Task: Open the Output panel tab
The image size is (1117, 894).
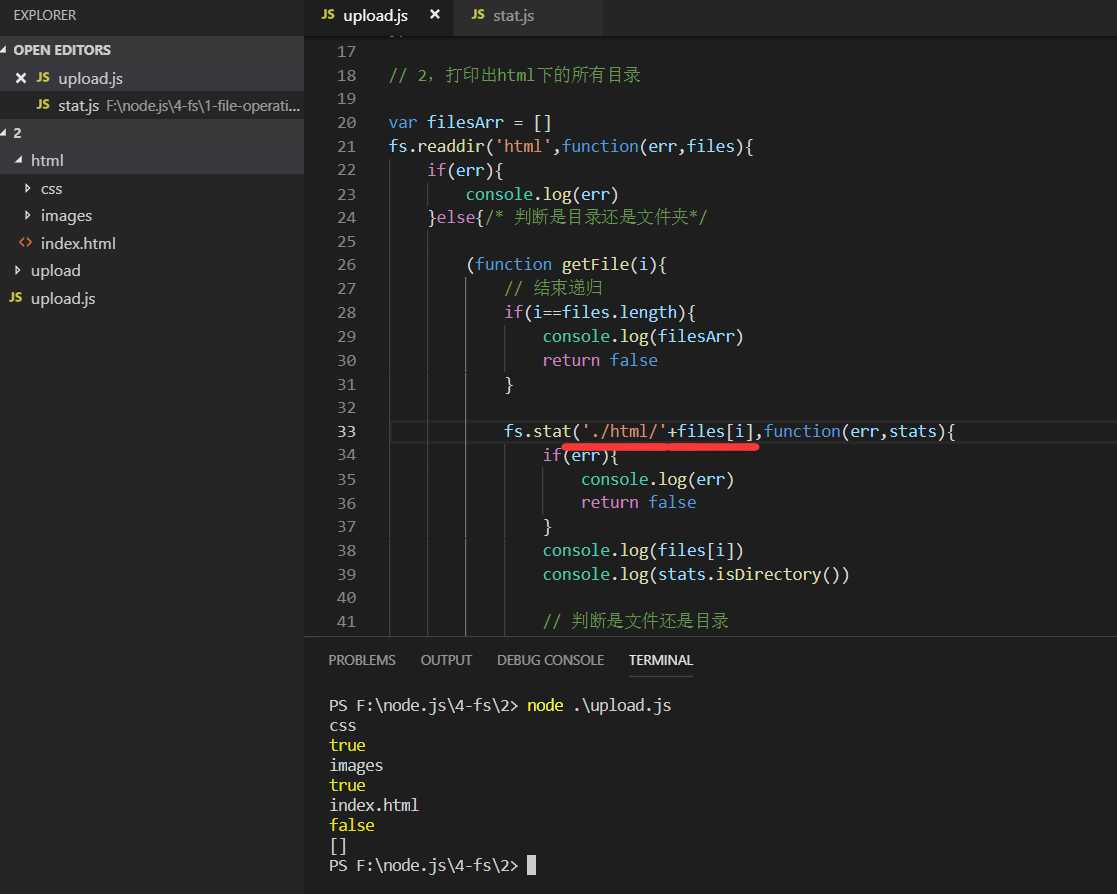Action: [446, 660]
